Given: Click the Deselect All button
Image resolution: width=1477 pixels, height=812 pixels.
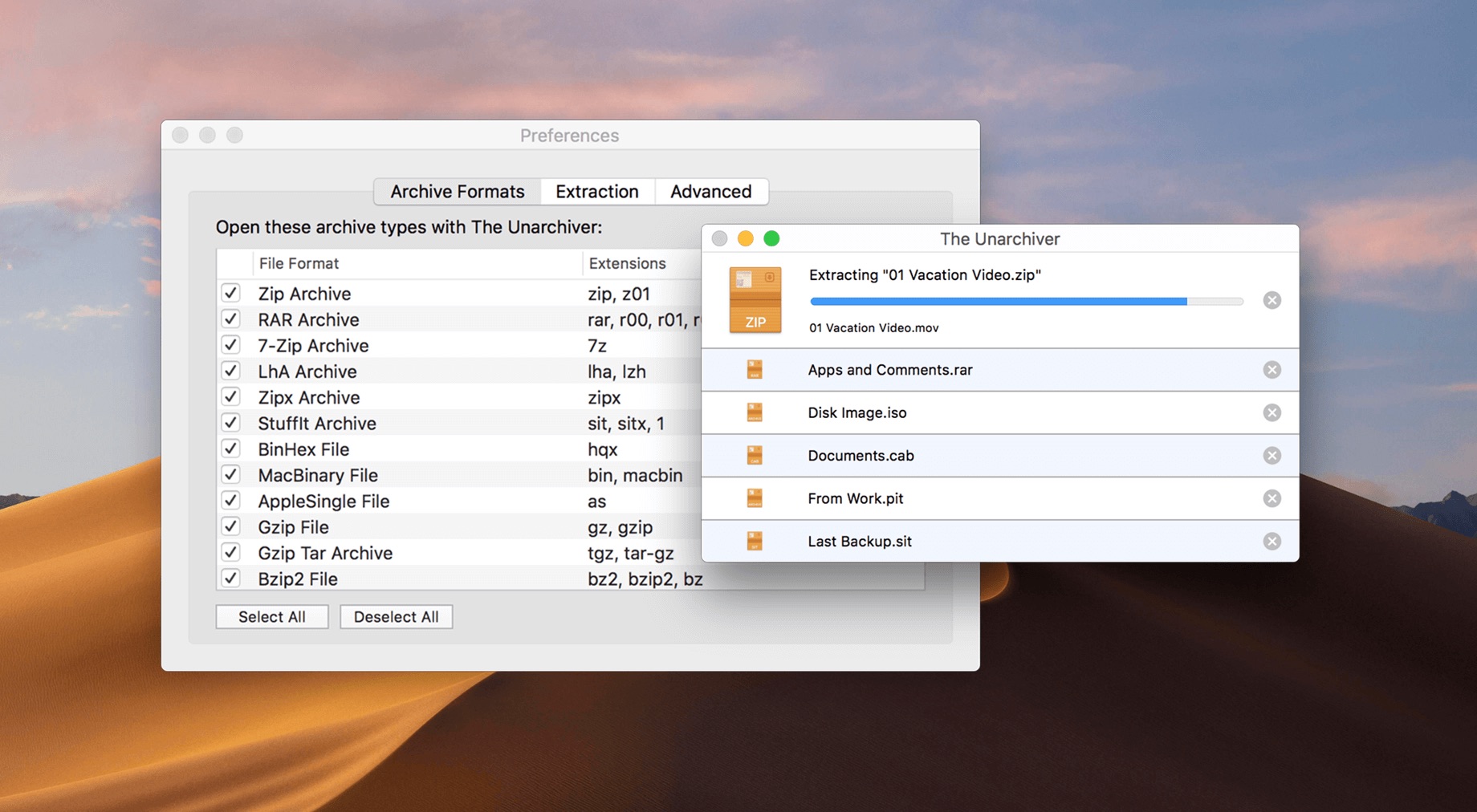Looking at the screenshot, I should 396,616.
